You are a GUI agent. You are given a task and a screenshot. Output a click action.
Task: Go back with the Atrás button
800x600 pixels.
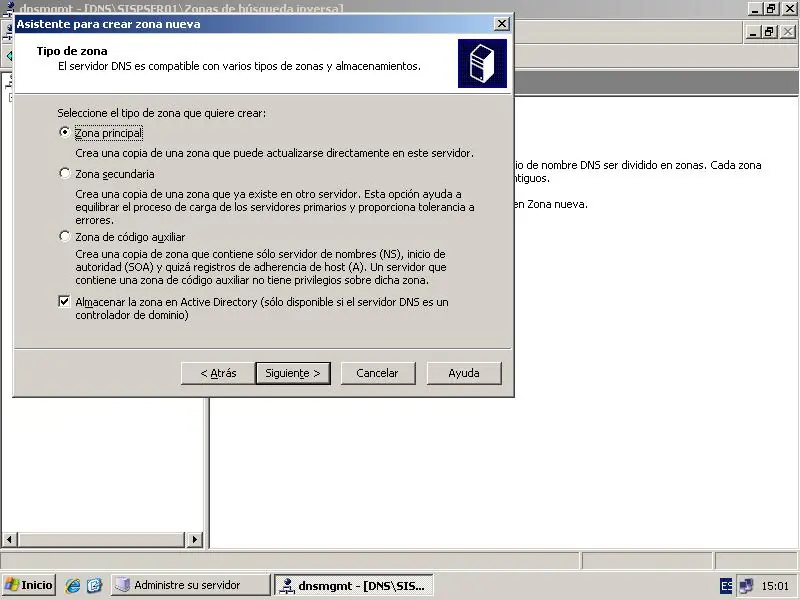[218, 373]
